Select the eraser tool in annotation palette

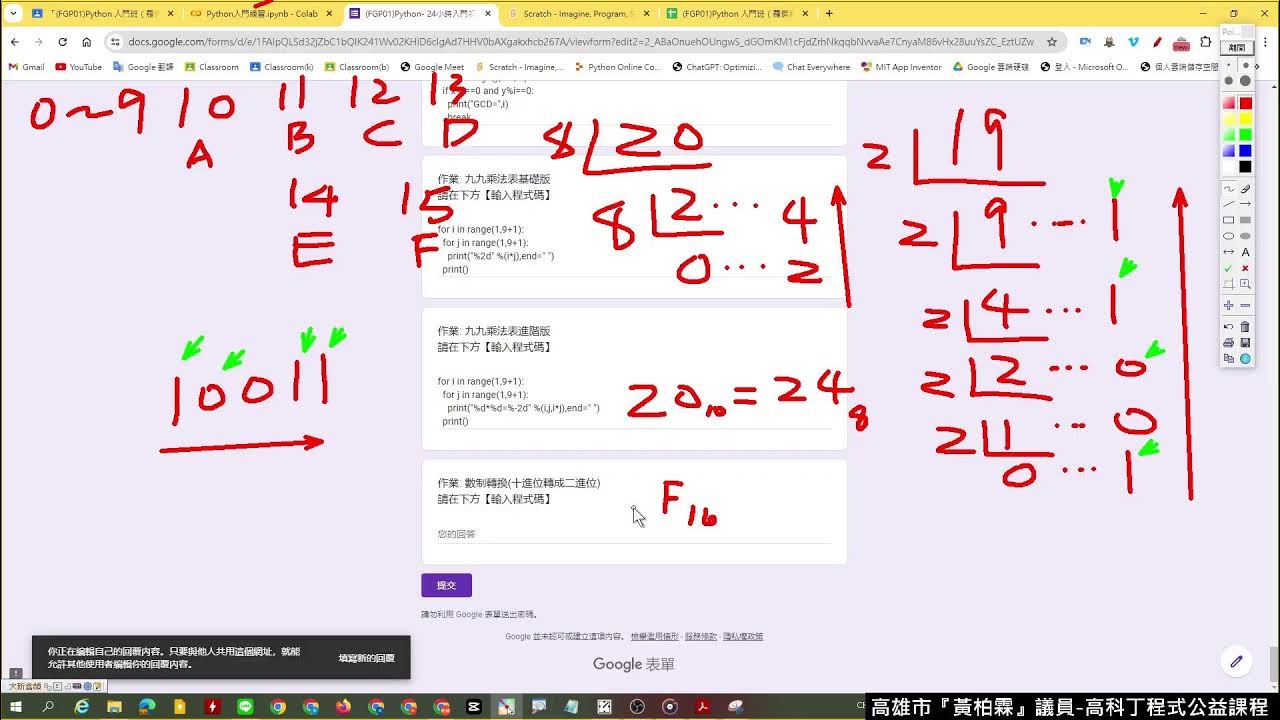point(1245,188)
